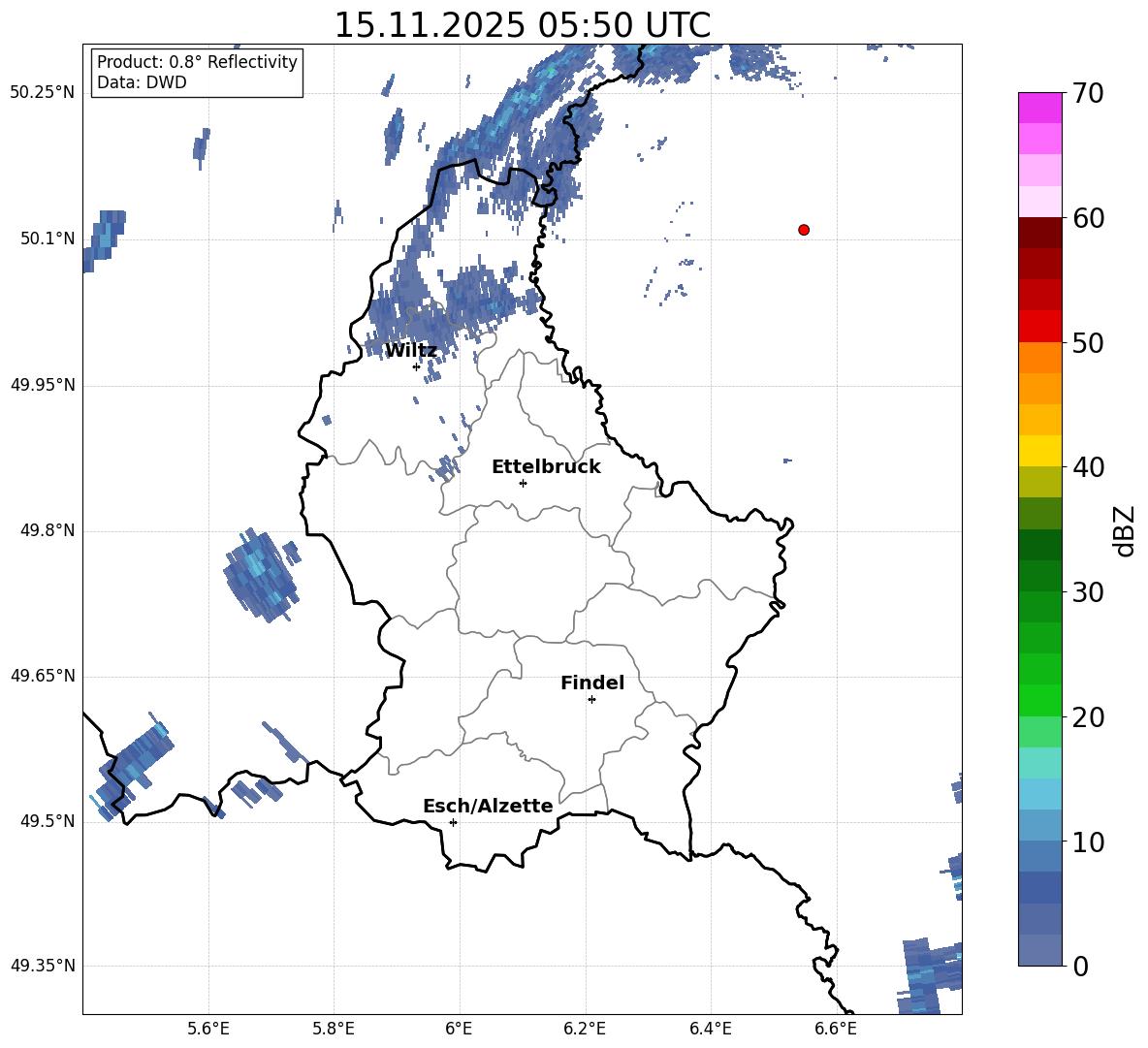Click the 49.35°N latitude label
Image resolution: width=1148 pixels, height=1048 pixels.
pyautogui.click(x=43, y=966)
